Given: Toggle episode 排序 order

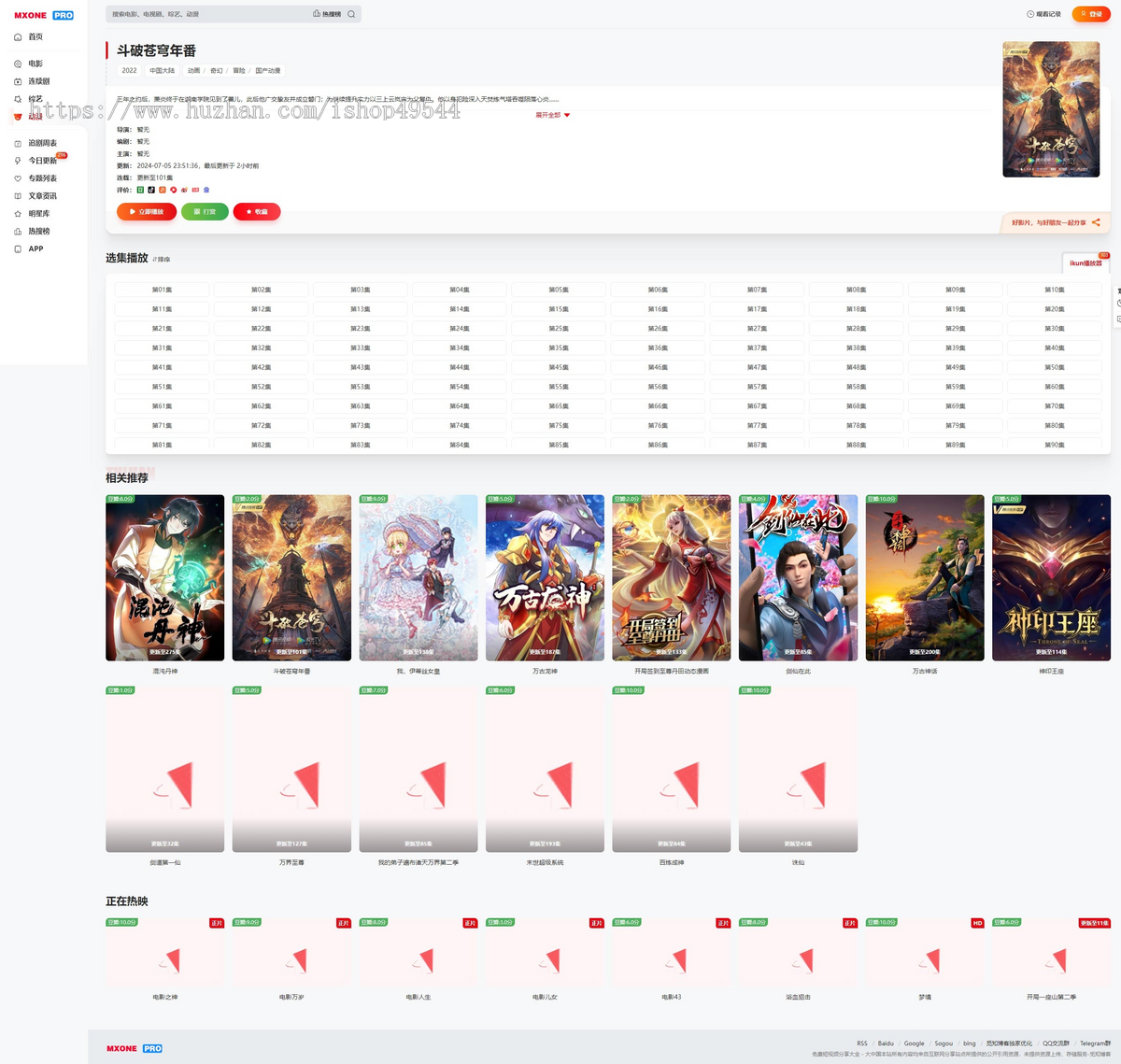Looking at the screenshot, I should point(162,259).
